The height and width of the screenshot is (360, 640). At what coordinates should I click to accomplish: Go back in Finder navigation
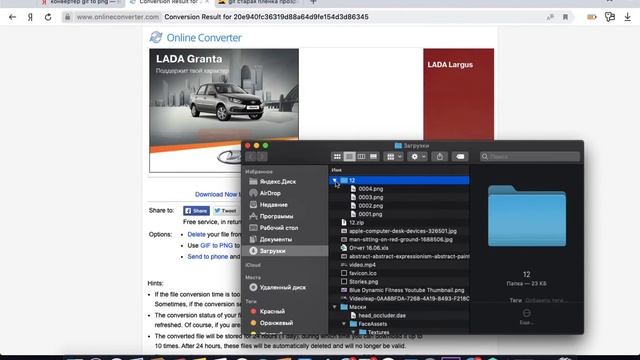(251, 157)
